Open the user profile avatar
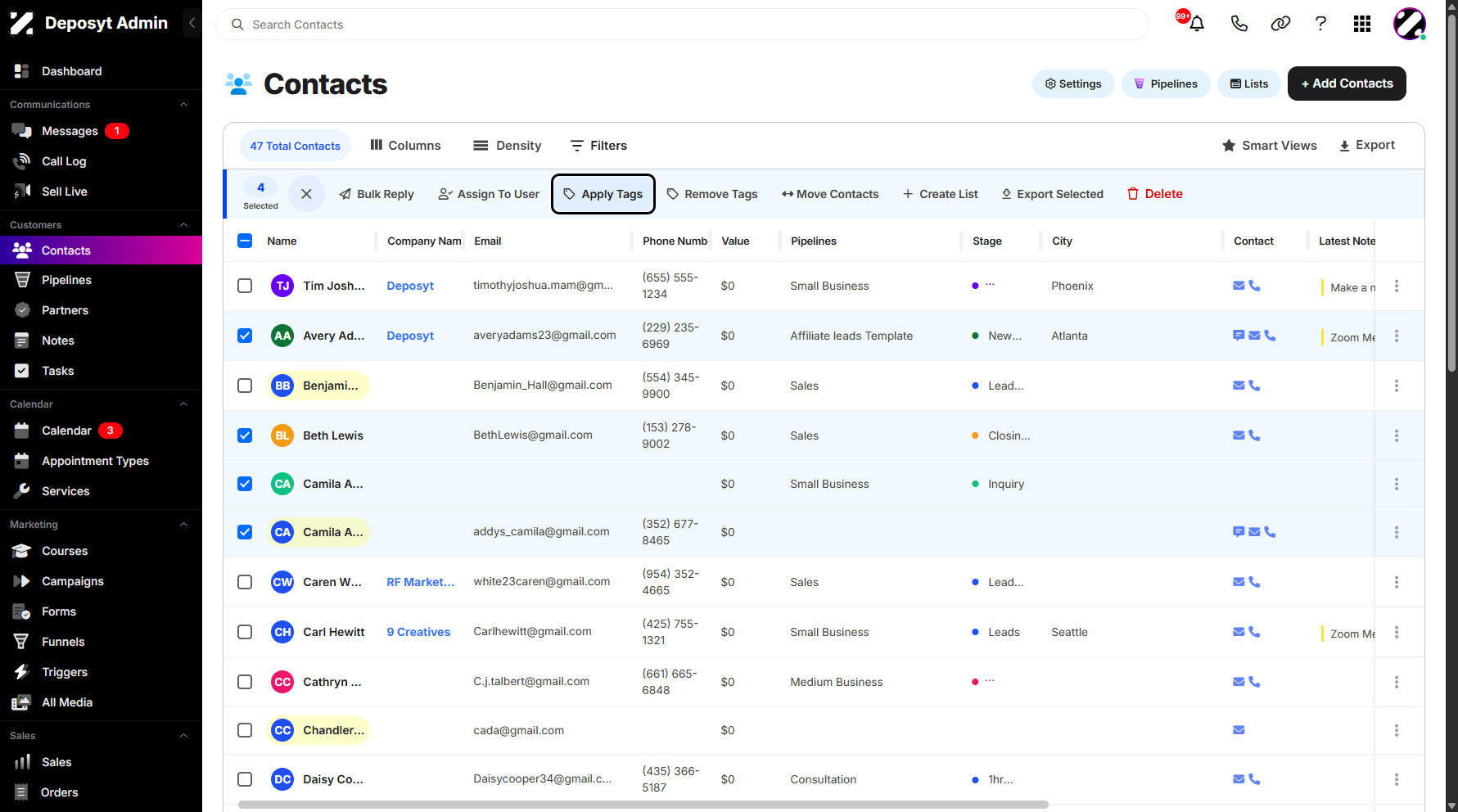The height and width of the screenshot is (812, 1458). pyautogui.click(x=1410, y=24)
